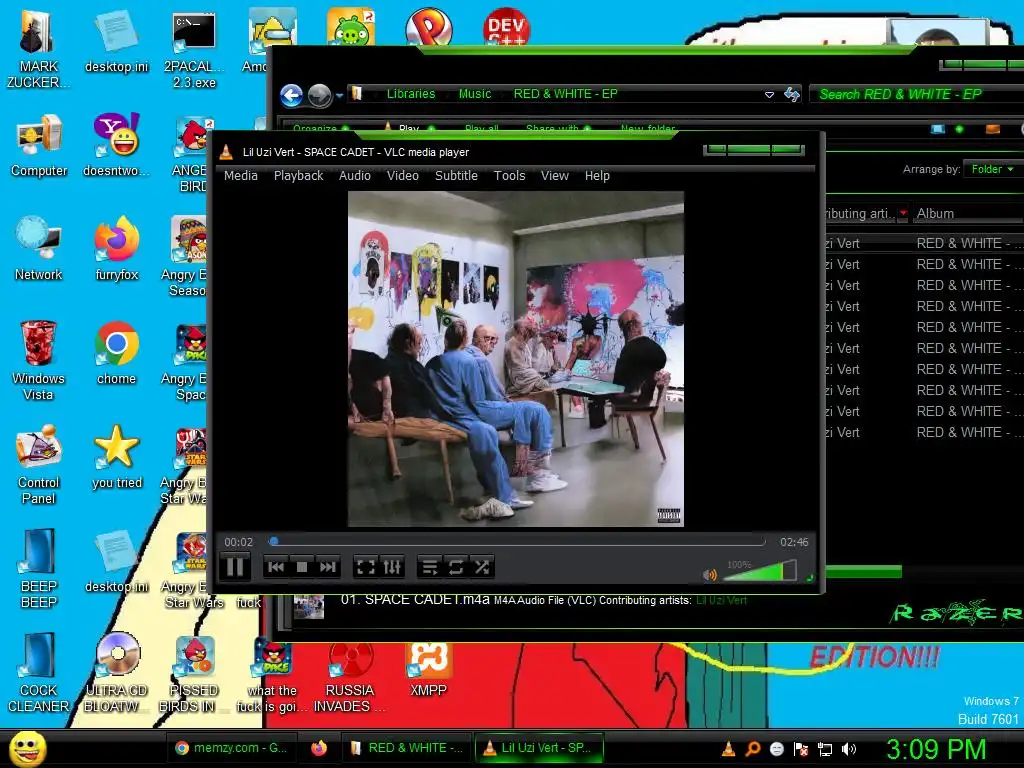
Task: Open the Network desktop icon
Action: pyautogui.click(x=39, y=249)
